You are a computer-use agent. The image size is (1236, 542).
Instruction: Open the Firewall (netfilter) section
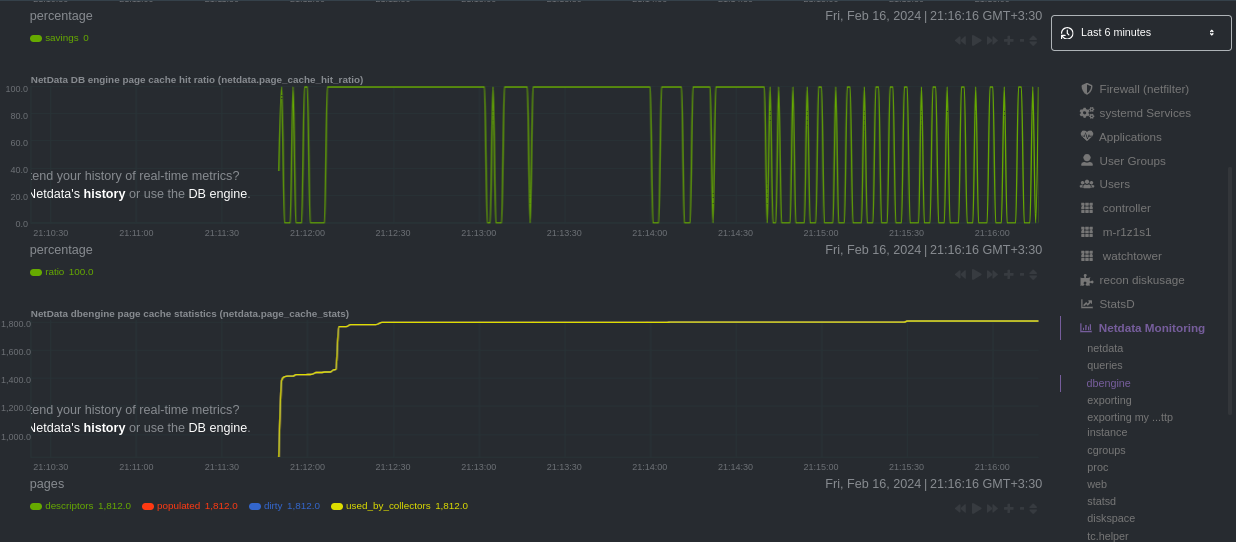[1144, 89]
